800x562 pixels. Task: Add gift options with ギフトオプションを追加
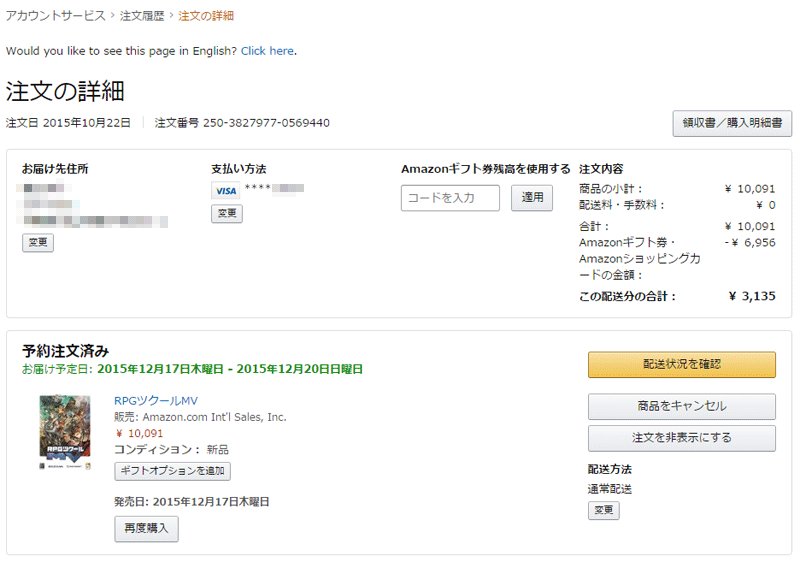172,471
